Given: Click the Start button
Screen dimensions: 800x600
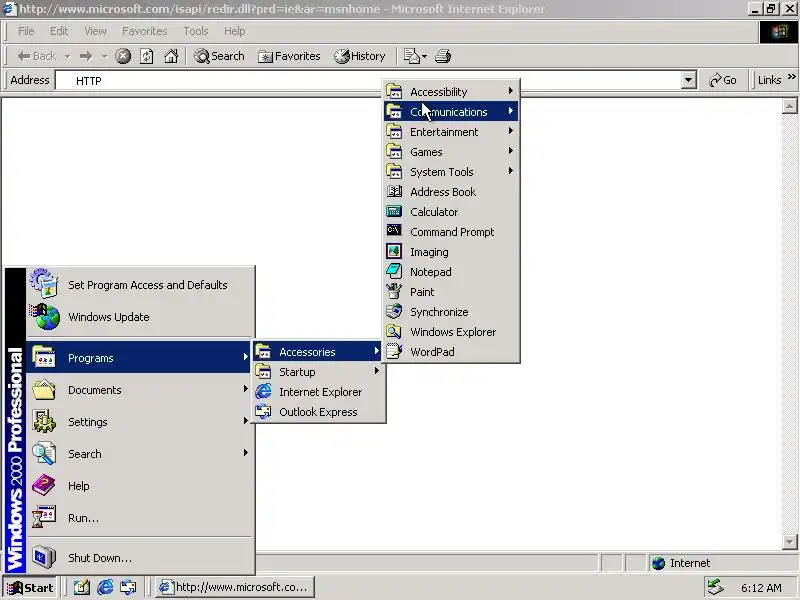Looking at the screenshot, I should coord(30,588).
